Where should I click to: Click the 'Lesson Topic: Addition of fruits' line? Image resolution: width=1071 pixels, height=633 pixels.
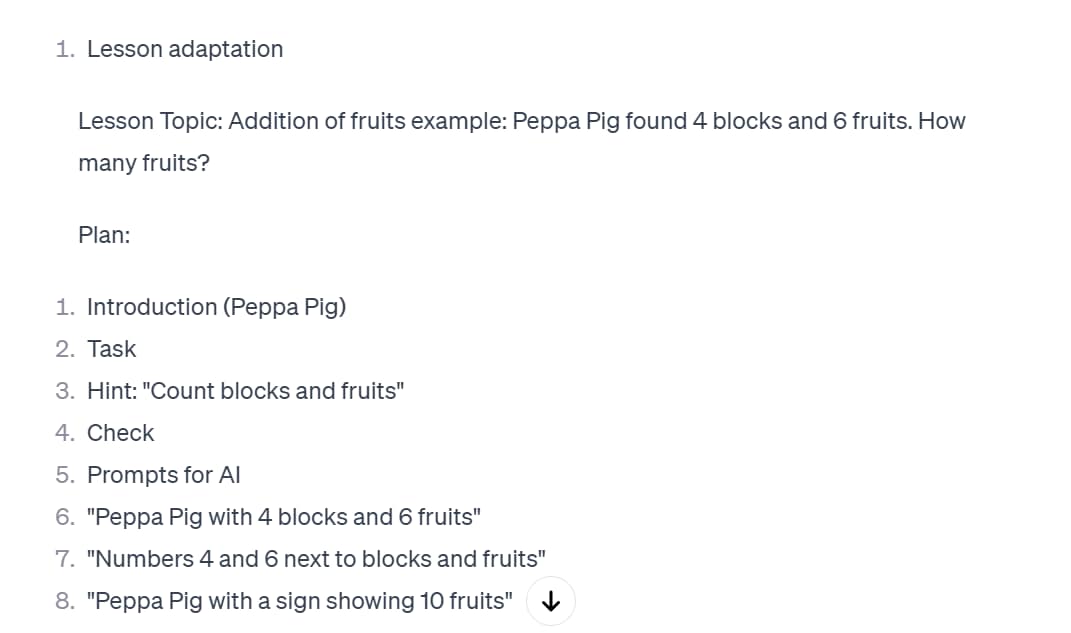pos(522,122)
